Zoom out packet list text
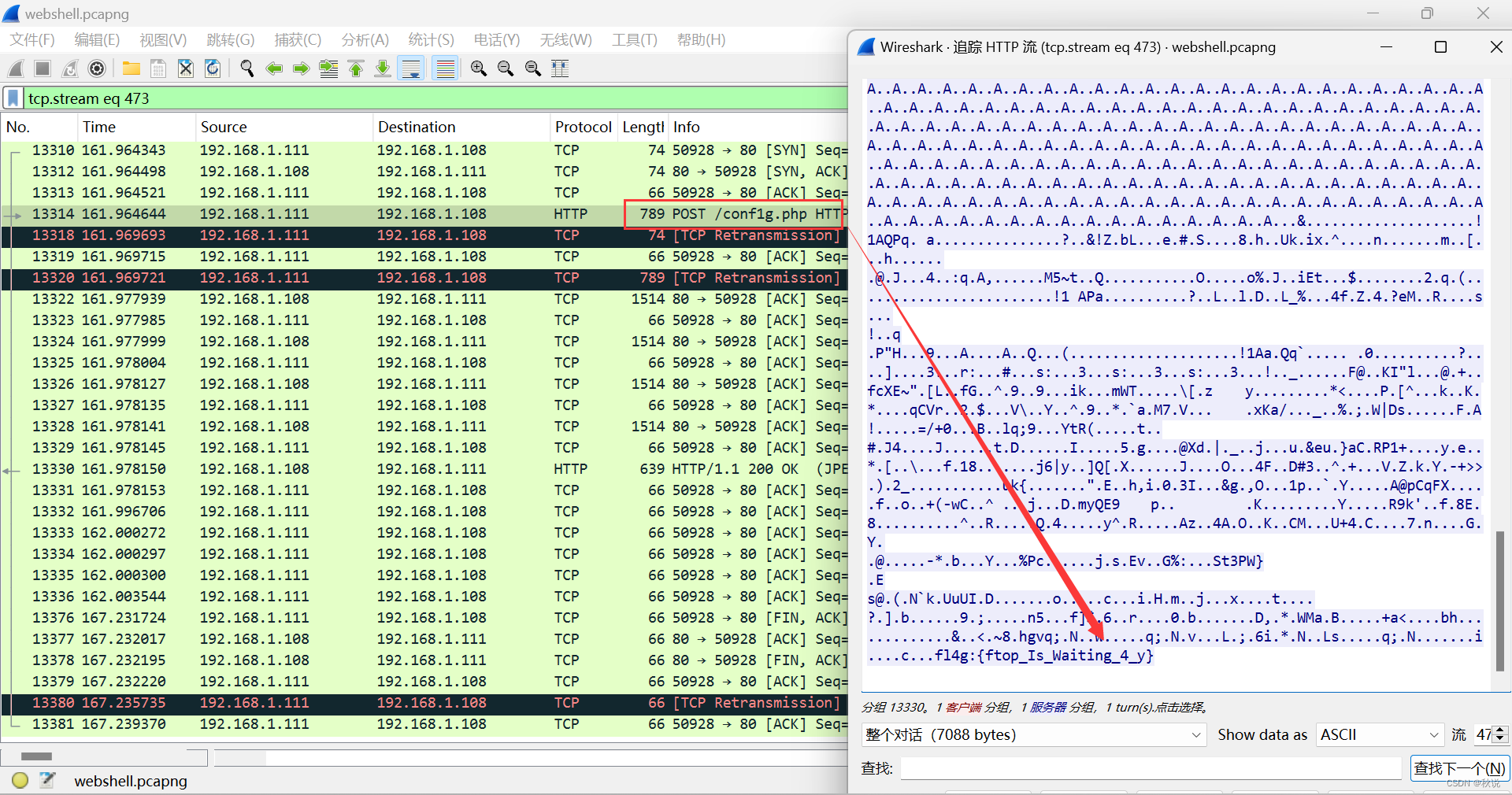Screen dimensions: 1512x795 [x=506, y=68]
